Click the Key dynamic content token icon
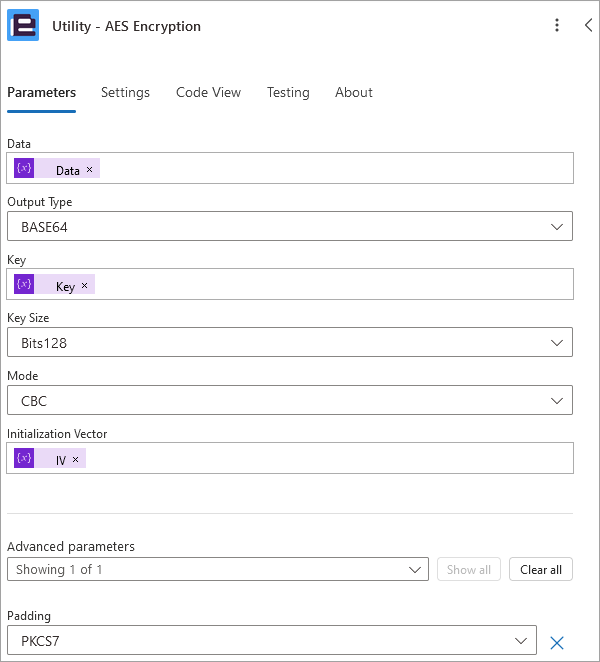The image size is (600, 662). (25, 285)
